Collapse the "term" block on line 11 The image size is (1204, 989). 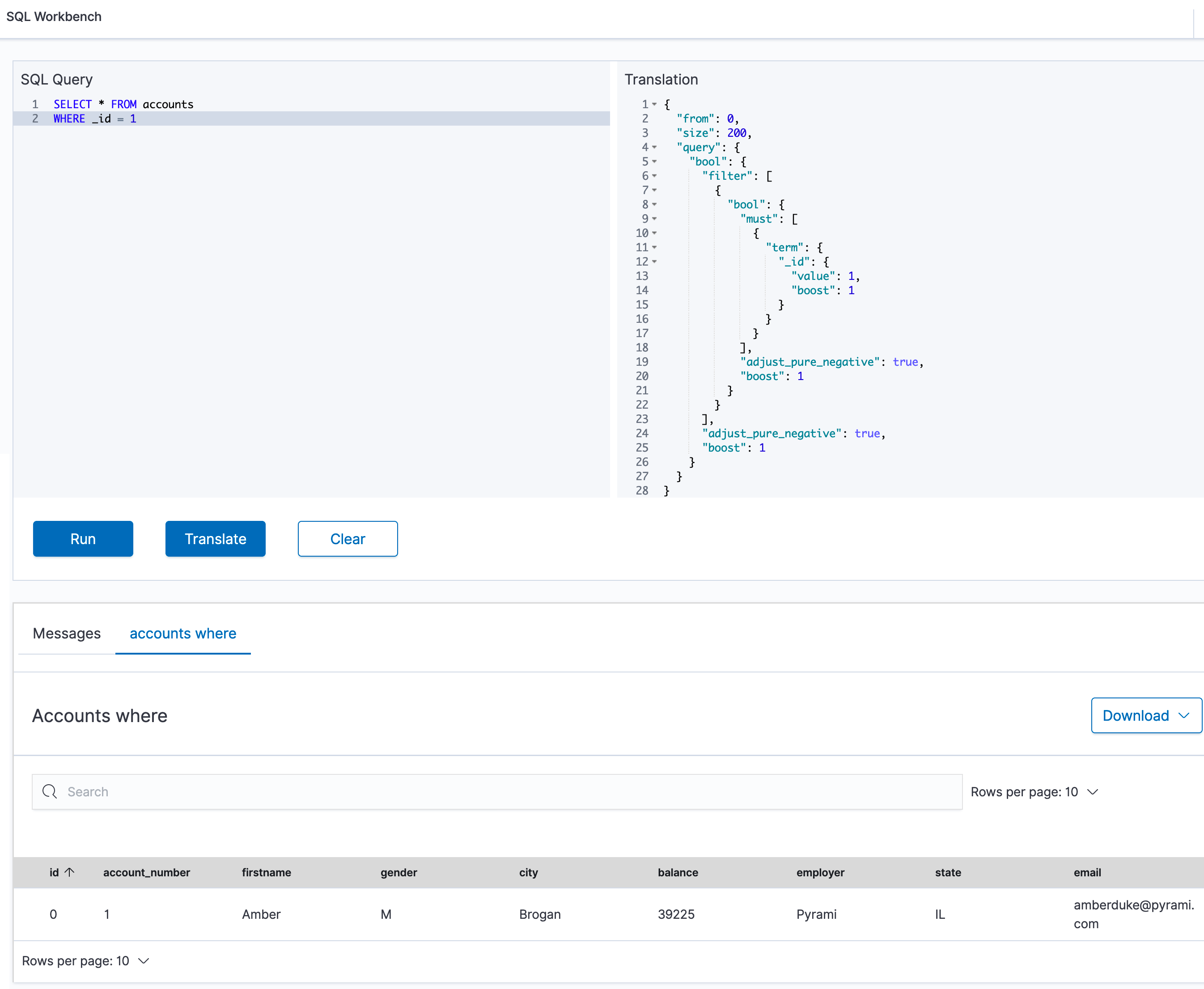pos(654,247)
